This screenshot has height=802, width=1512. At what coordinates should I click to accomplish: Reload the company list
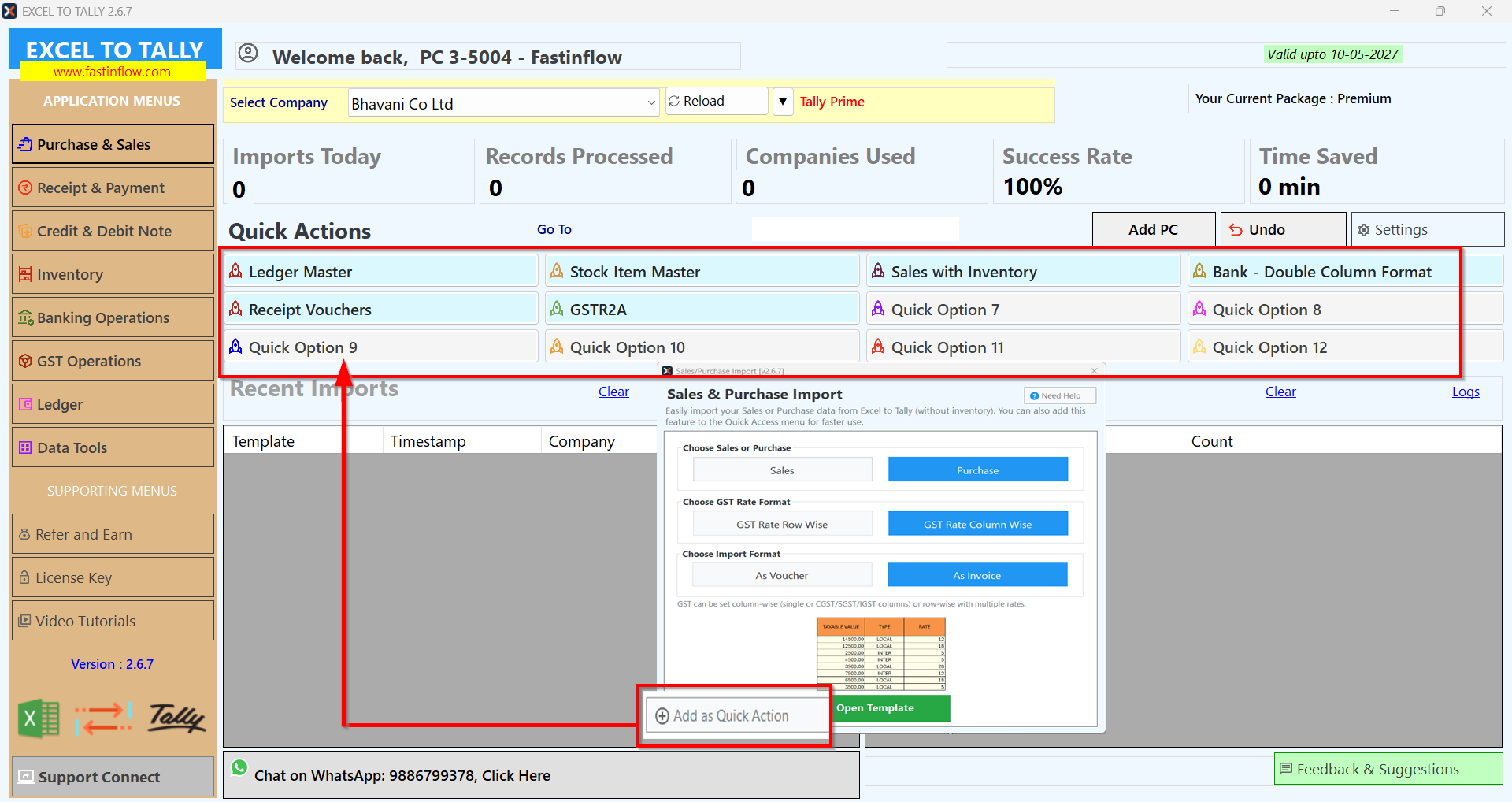click(x=717, y=101)
